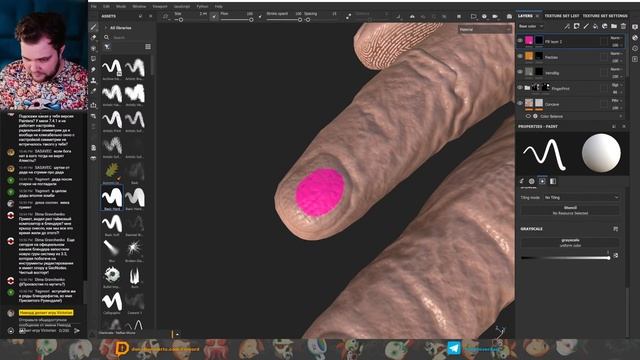Image resolution: width=640 pixels, height=360 pixels.
Task: Add a new fill layer
Action: [x=595, y=26]
